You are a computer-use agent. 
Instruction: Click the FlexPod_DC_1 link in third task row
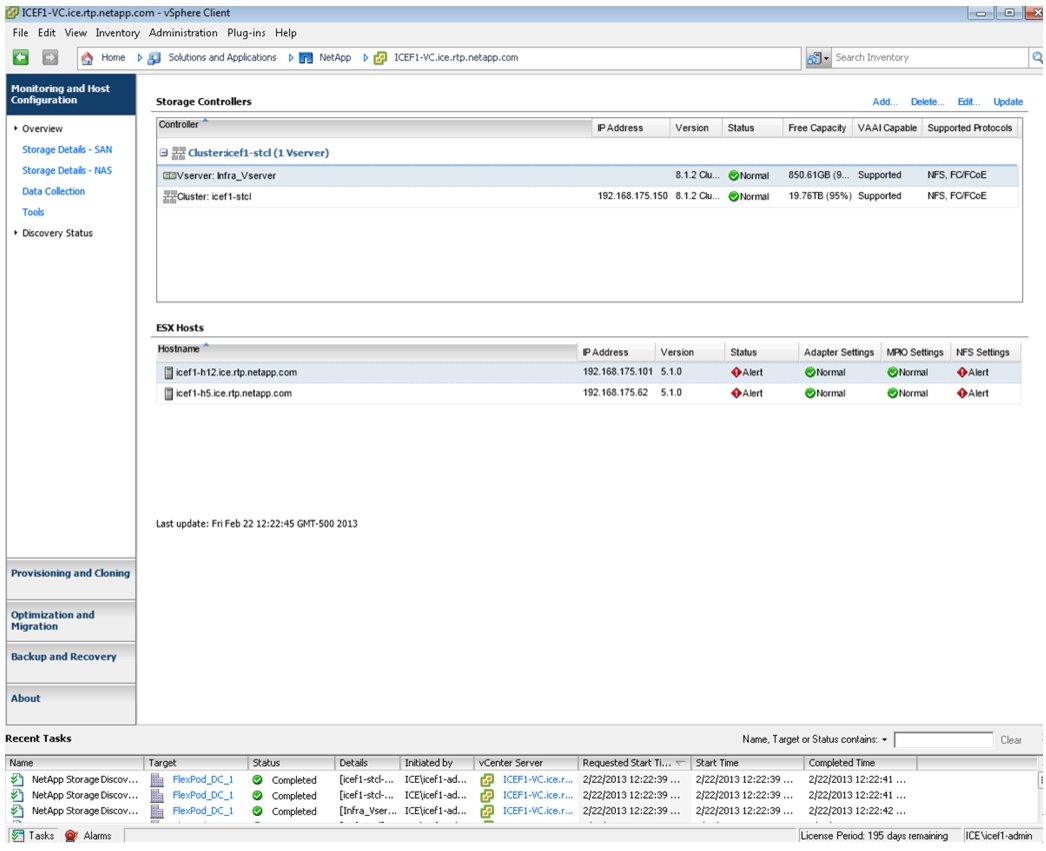[203, 812]
